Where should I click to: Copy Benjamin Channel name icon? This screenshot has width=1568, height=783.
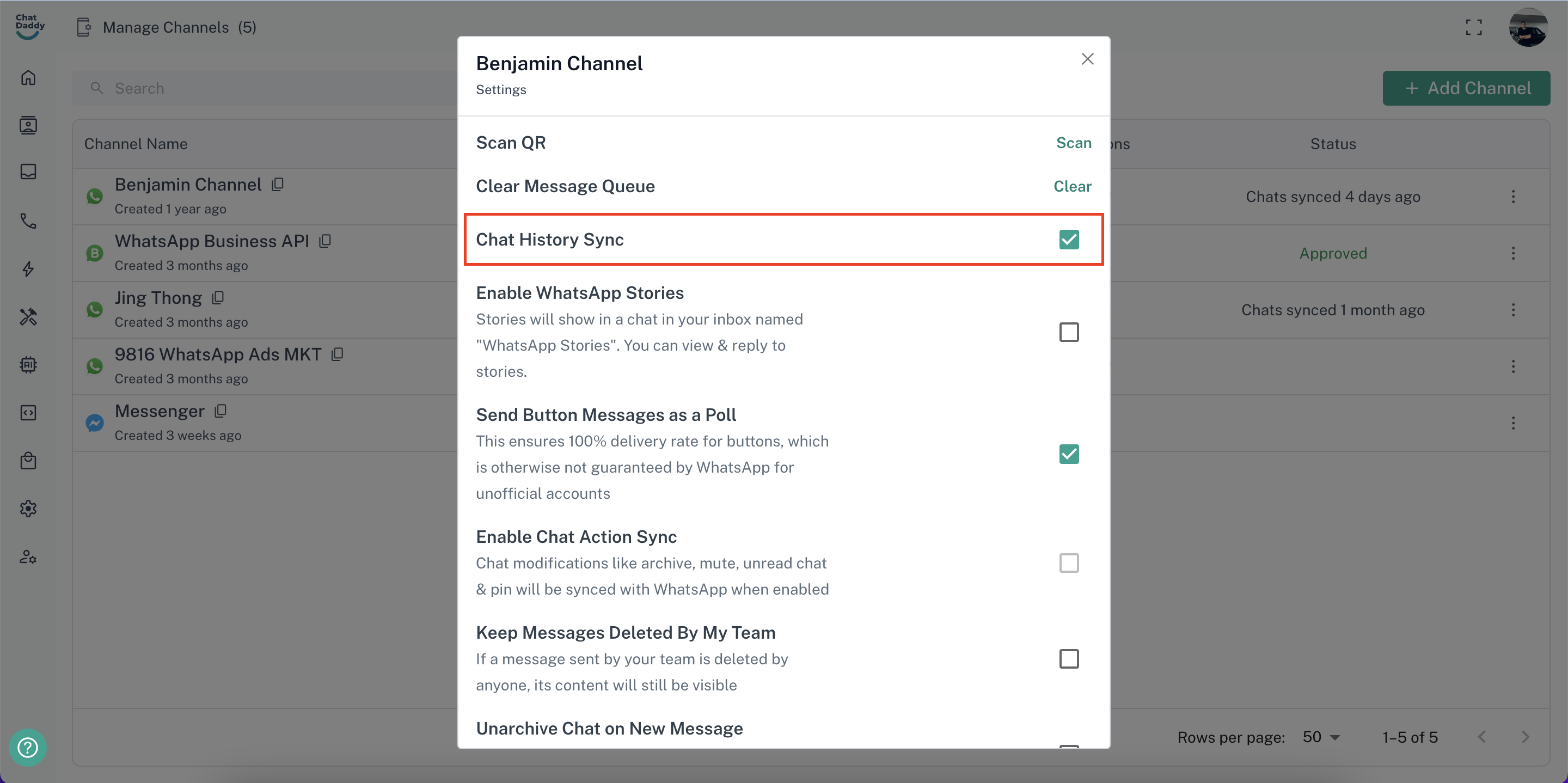[x=278, y=185]
